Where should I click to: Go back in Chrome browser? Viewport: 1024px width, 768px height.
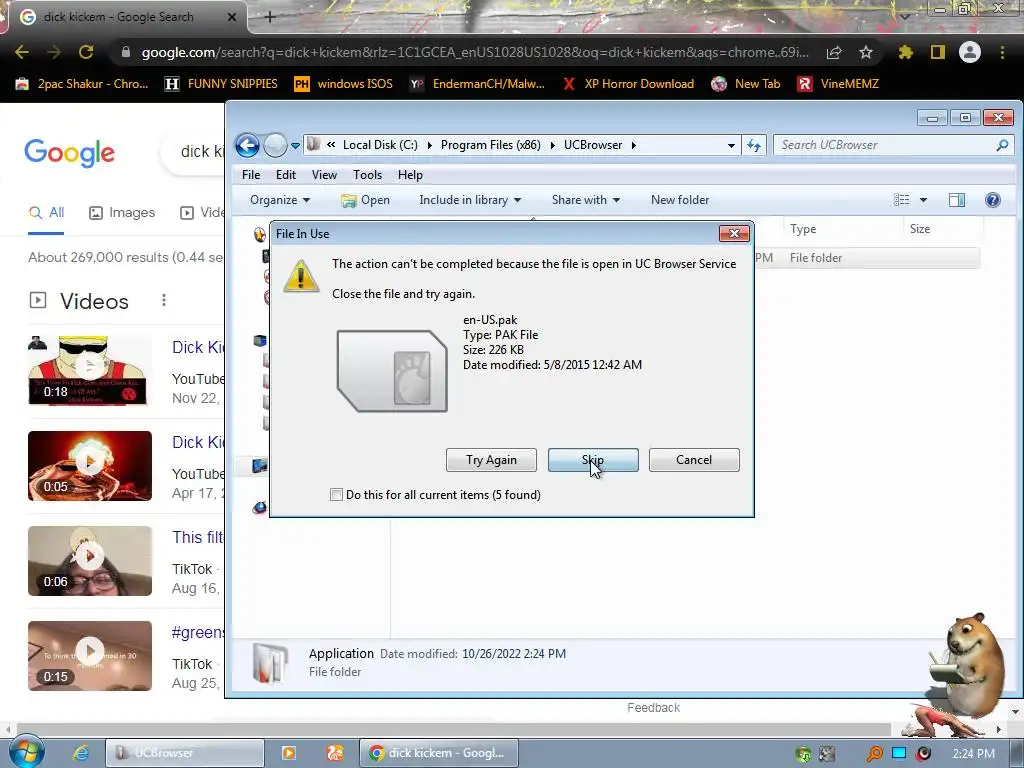tap(22, 52)
